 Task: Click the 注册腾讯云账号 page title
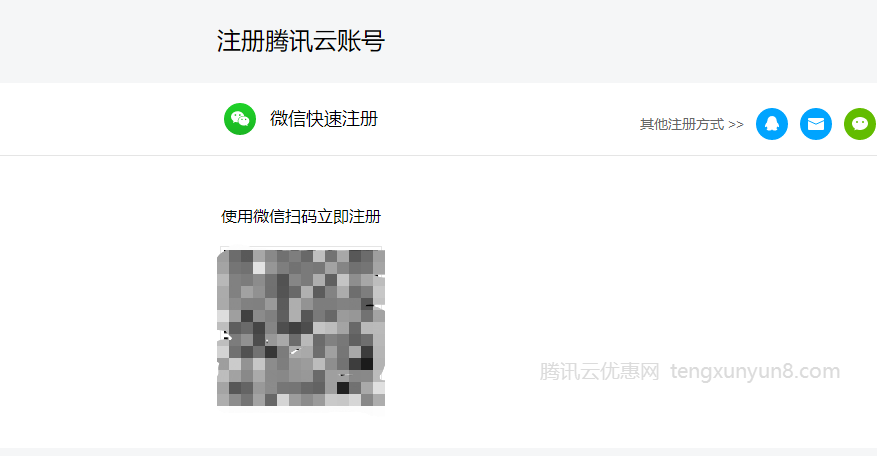coord(301,41)
